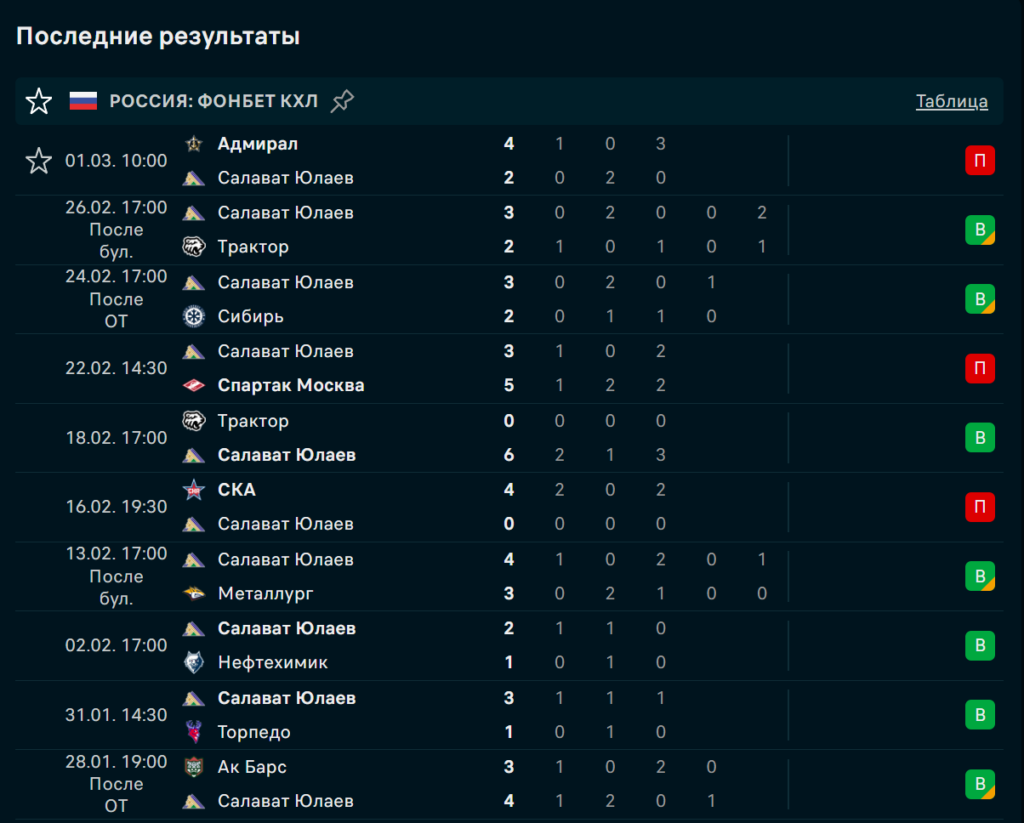Image resolution: width=1024 pixels, height=823 pixels.
Task: Add the Адмирал match to favorites
Action: (x=39, y=161)
